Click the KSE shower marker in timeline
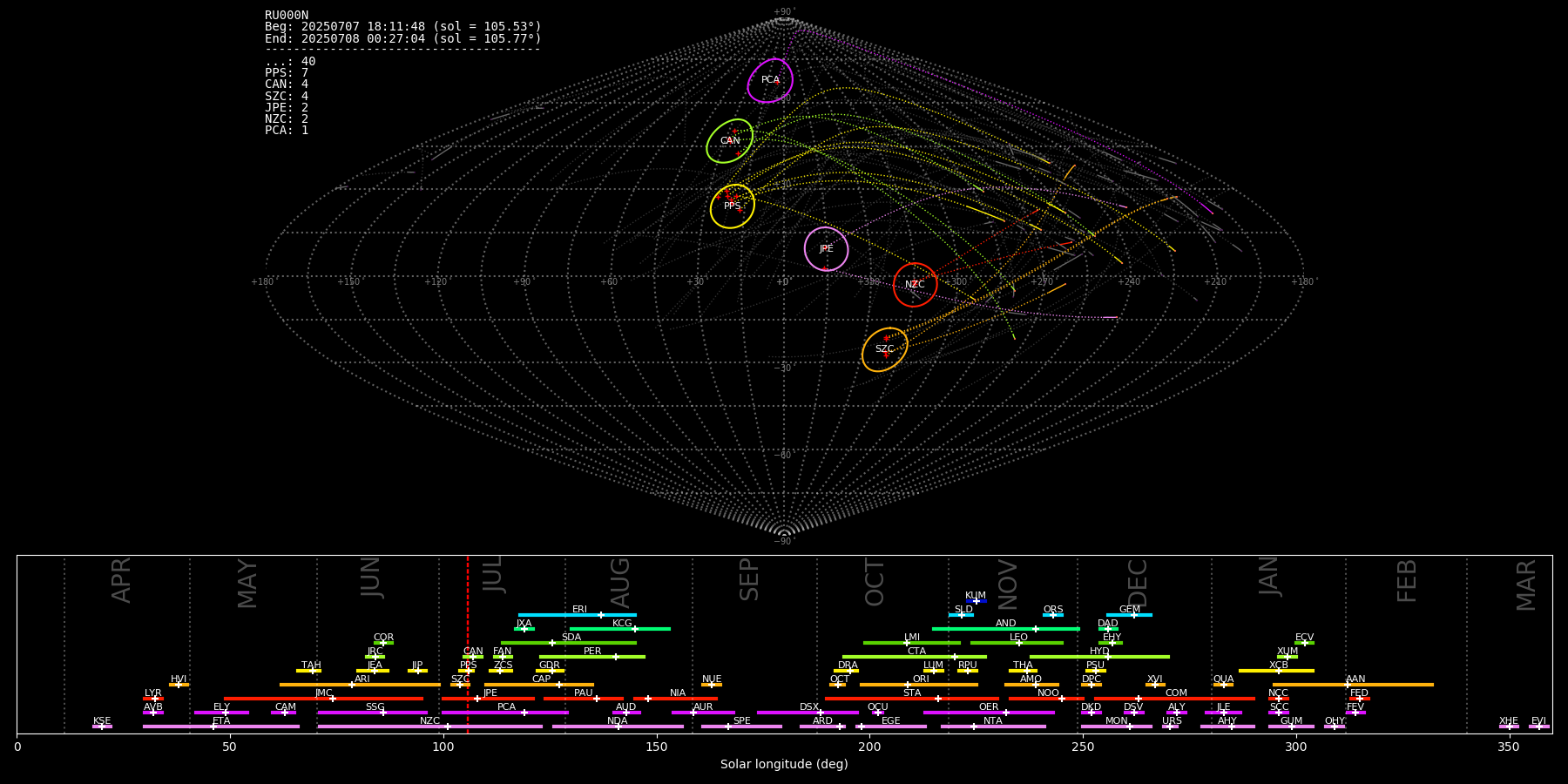The image size is (1568, 784). [x=102, y=727]
